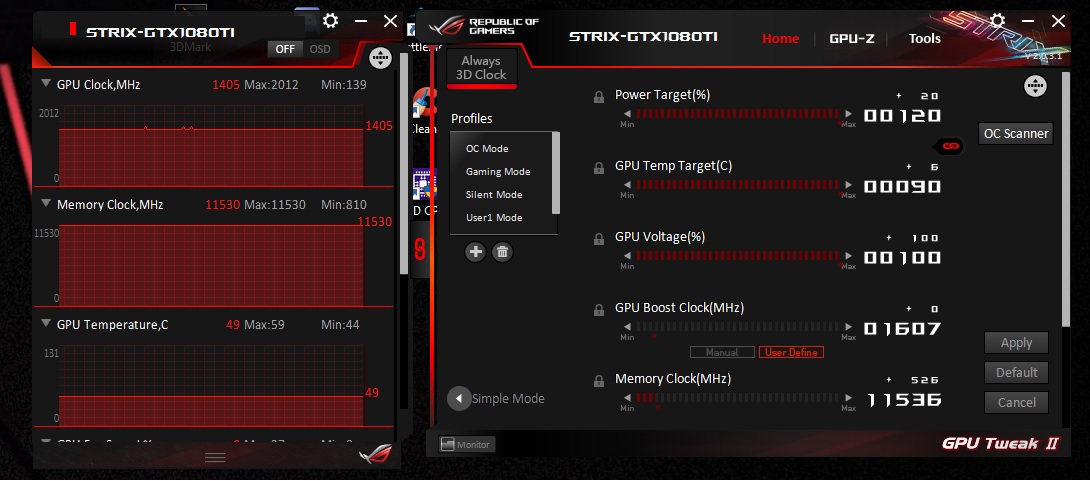Screen dimensions: 1090x481
Task: Apply the current settings
Action: pos(1016,343)
